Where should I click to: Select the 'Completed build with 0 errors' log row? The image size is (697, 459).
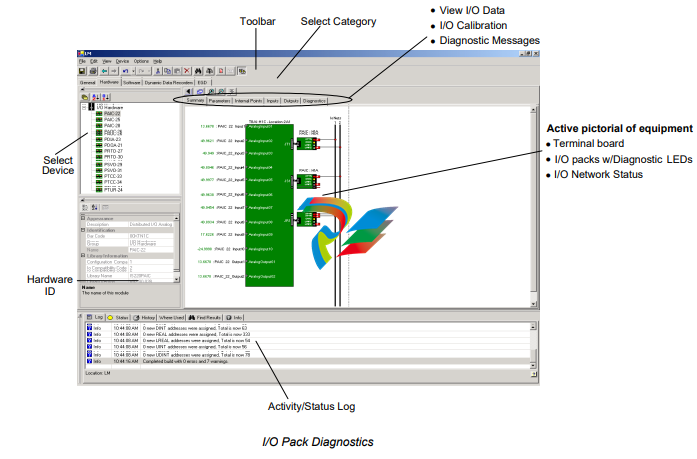pyautogui.click(x=308, y=361)
